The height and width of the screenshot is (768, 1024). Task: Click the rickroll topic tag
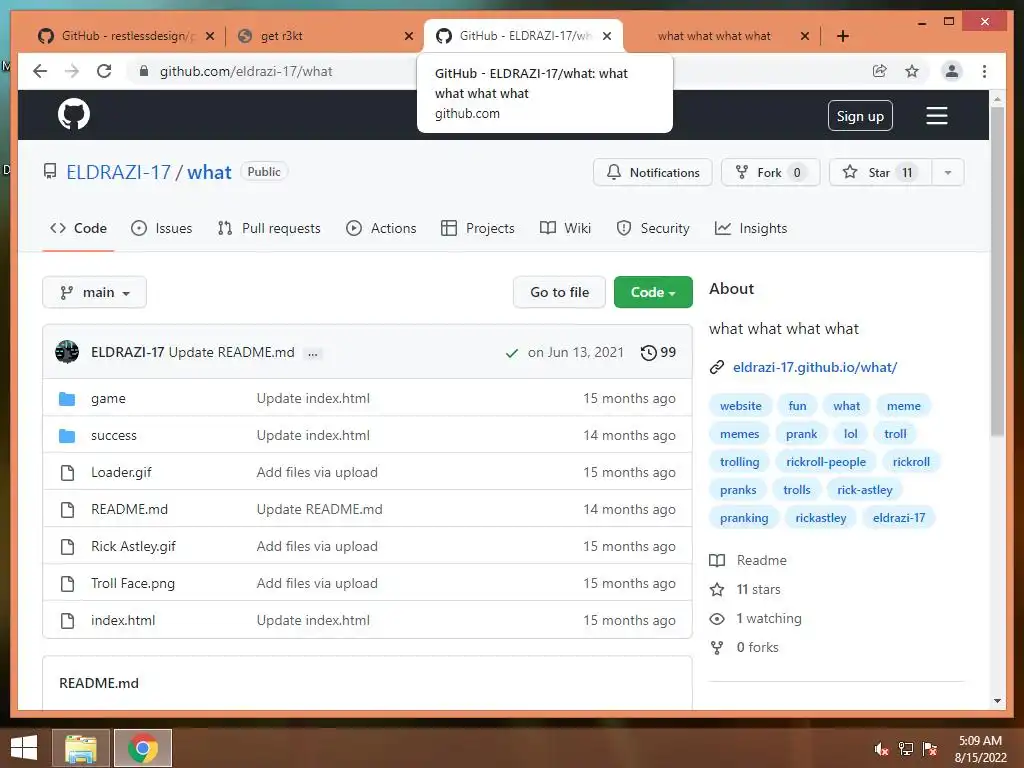911,462
